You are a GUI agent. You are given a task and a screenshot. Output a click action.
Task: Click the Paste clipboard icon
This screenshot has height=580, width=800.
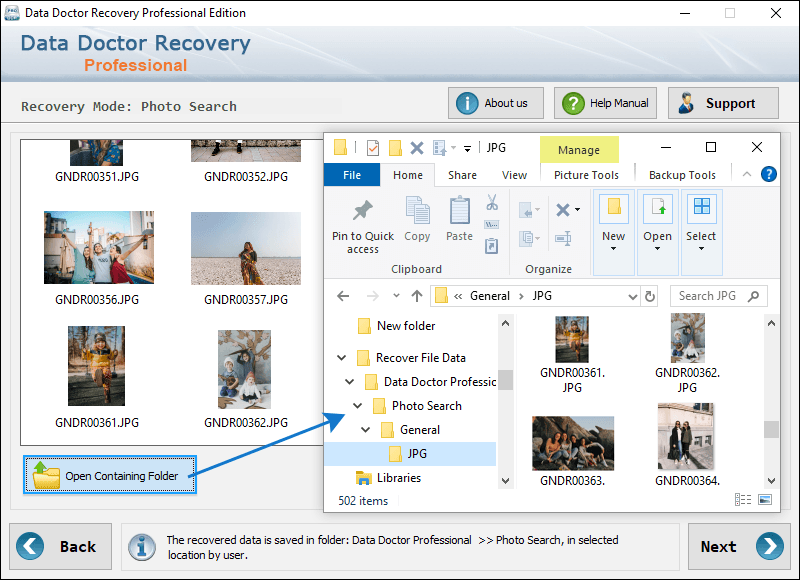click(x=459, y=210)
